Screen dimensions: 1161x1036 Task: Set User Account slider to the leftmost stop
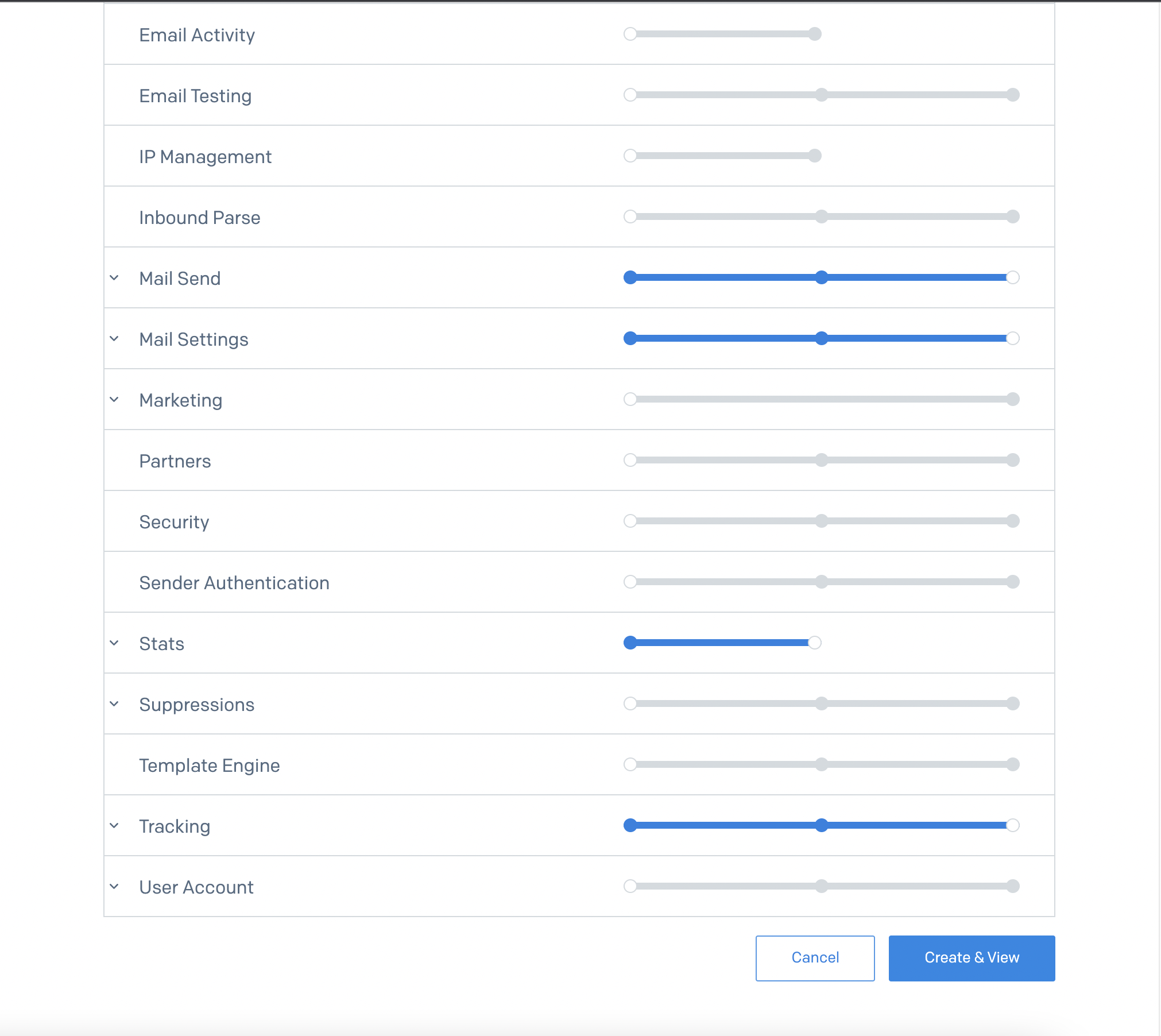[x=630, y=886]
